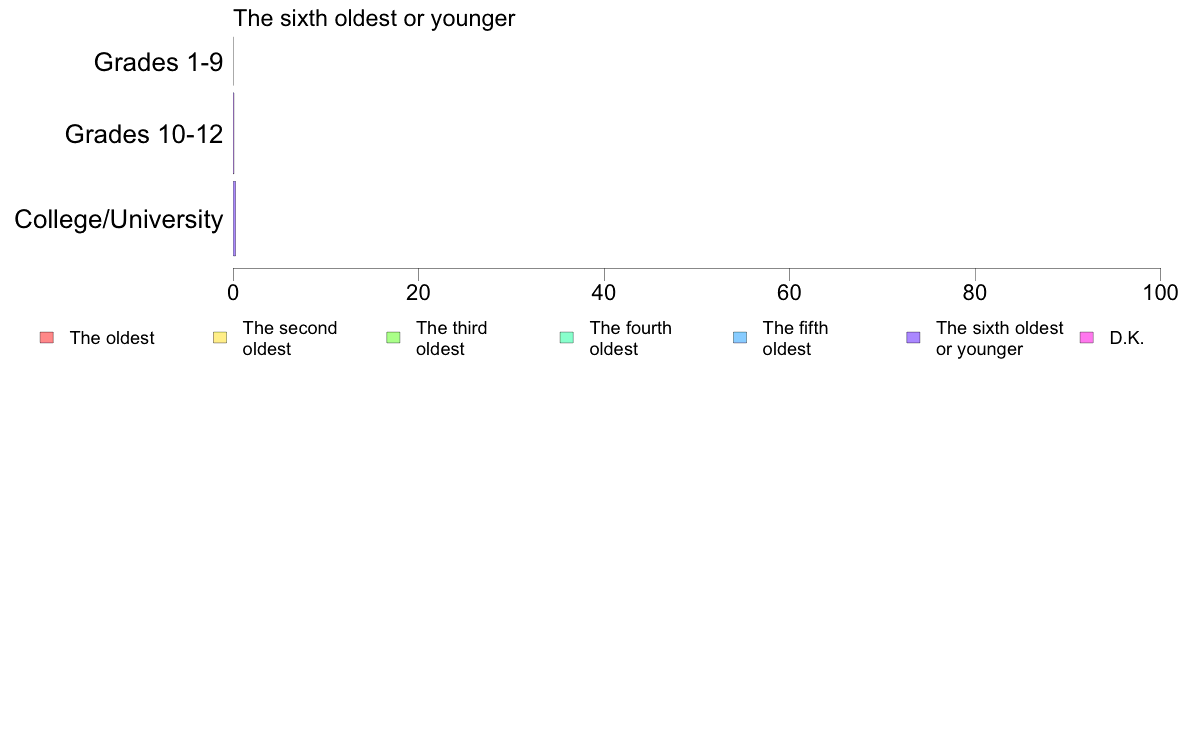Click the pink 'D.K.' legend swatch
Image resolution: width=1188 pixels, height=736 pixels.
(1087, 337)
